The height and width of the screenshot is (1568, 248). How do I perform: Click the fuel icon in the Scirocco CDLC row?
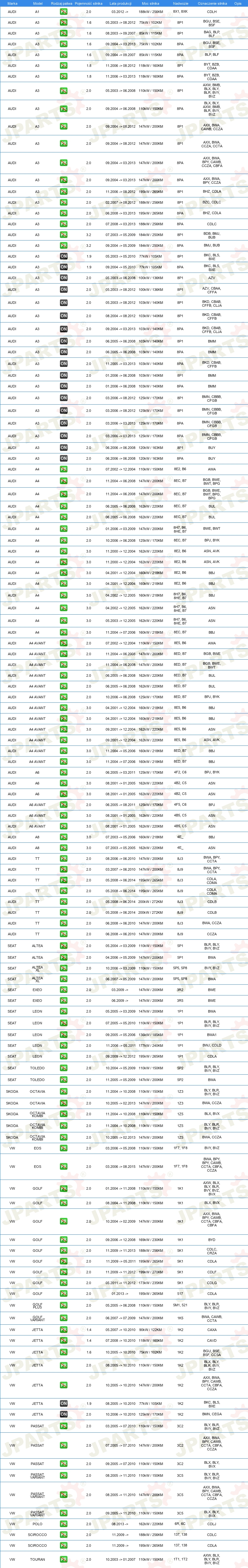tap(63, 1534)
